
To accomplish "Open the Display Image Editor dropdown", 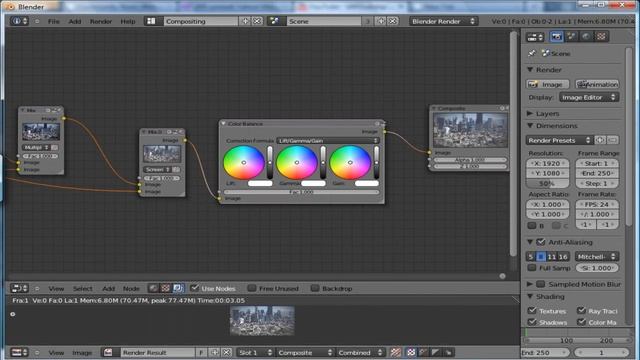I will pyautogui.click(x=589, y=97).
